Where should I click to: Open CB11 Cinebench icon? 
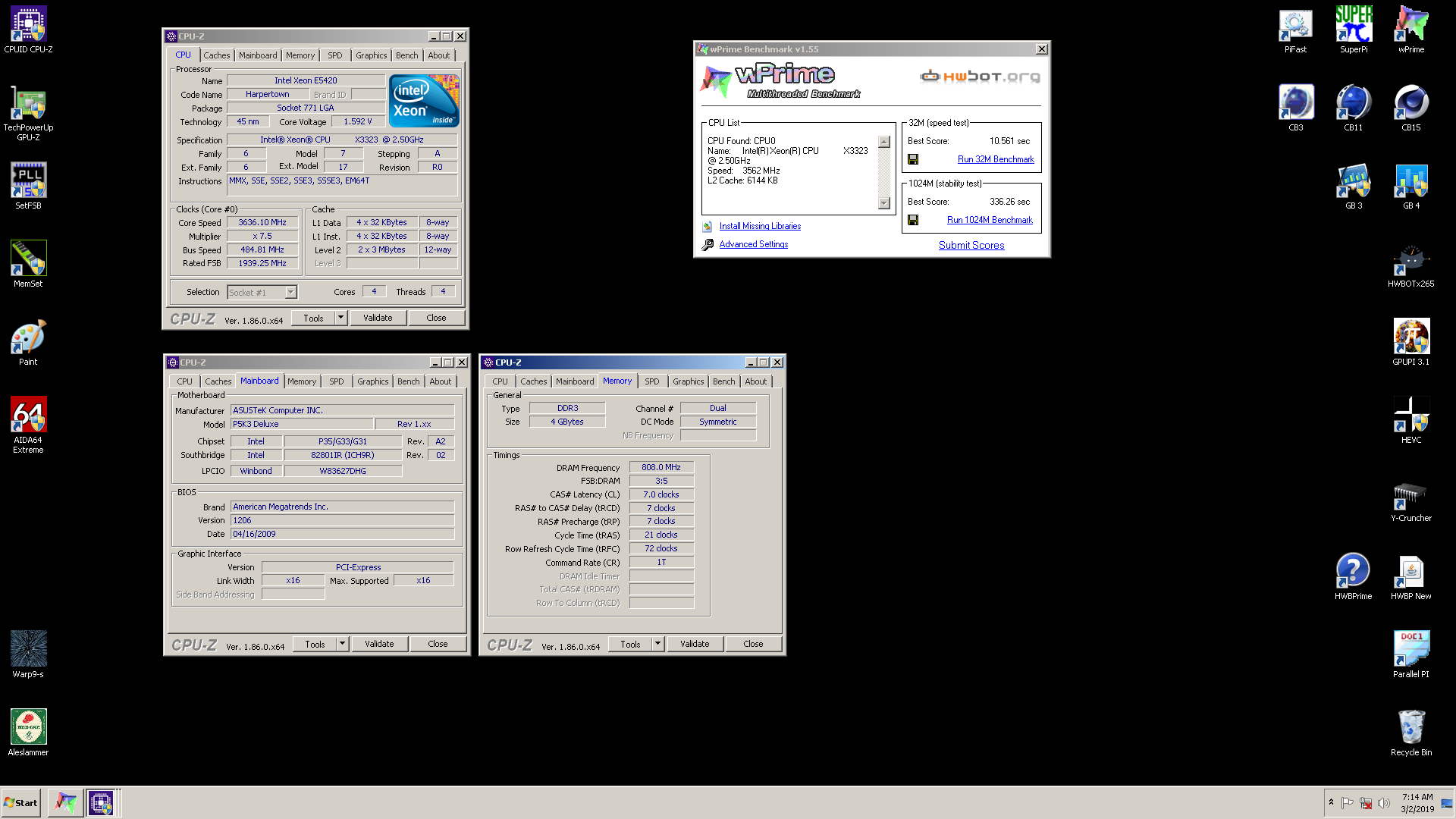click(1354, 108)
